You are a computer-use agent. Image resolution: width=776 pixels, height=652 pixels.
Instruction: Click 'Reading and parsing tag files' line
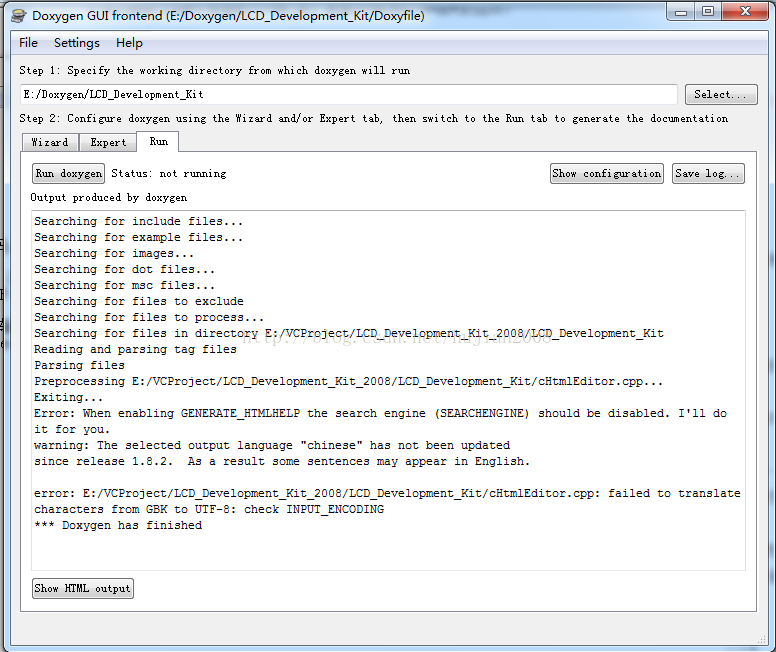[x=135, y=350]
